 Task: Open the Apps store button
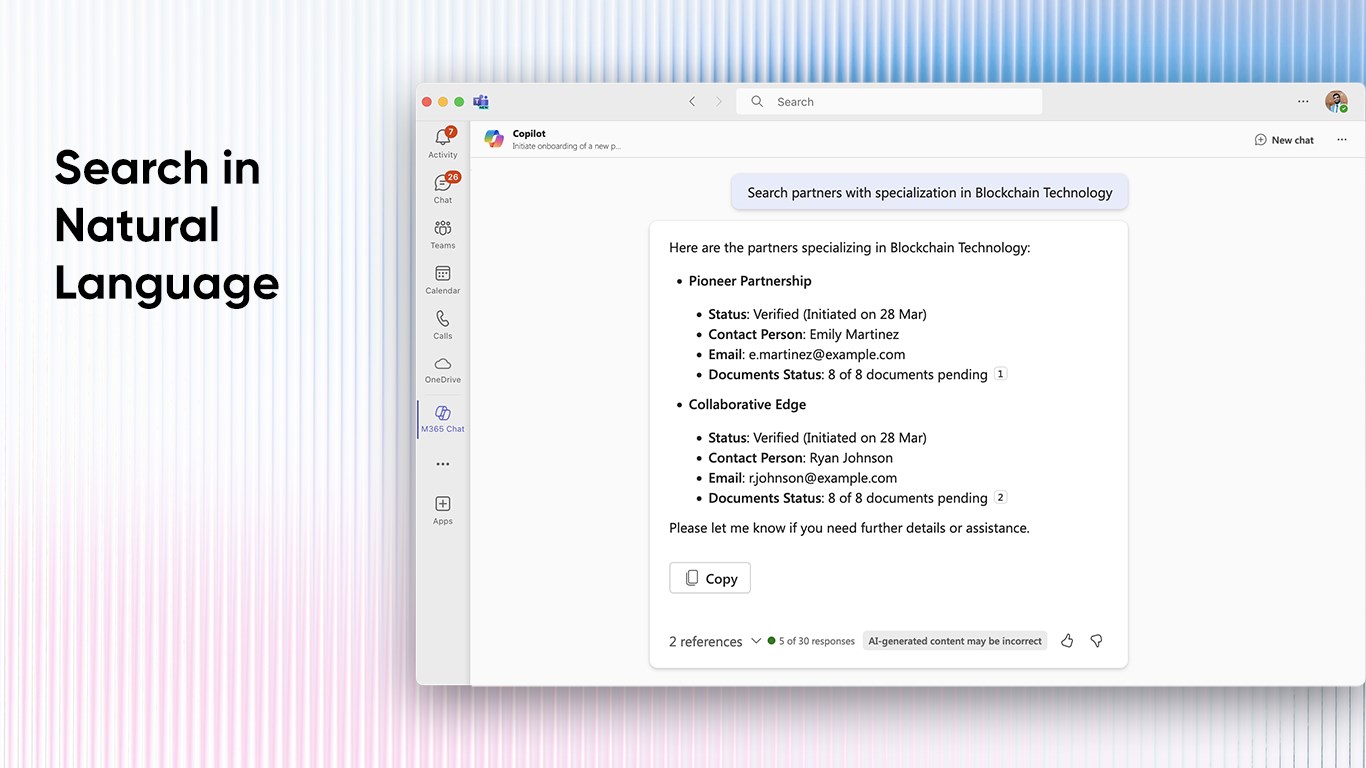443,509
